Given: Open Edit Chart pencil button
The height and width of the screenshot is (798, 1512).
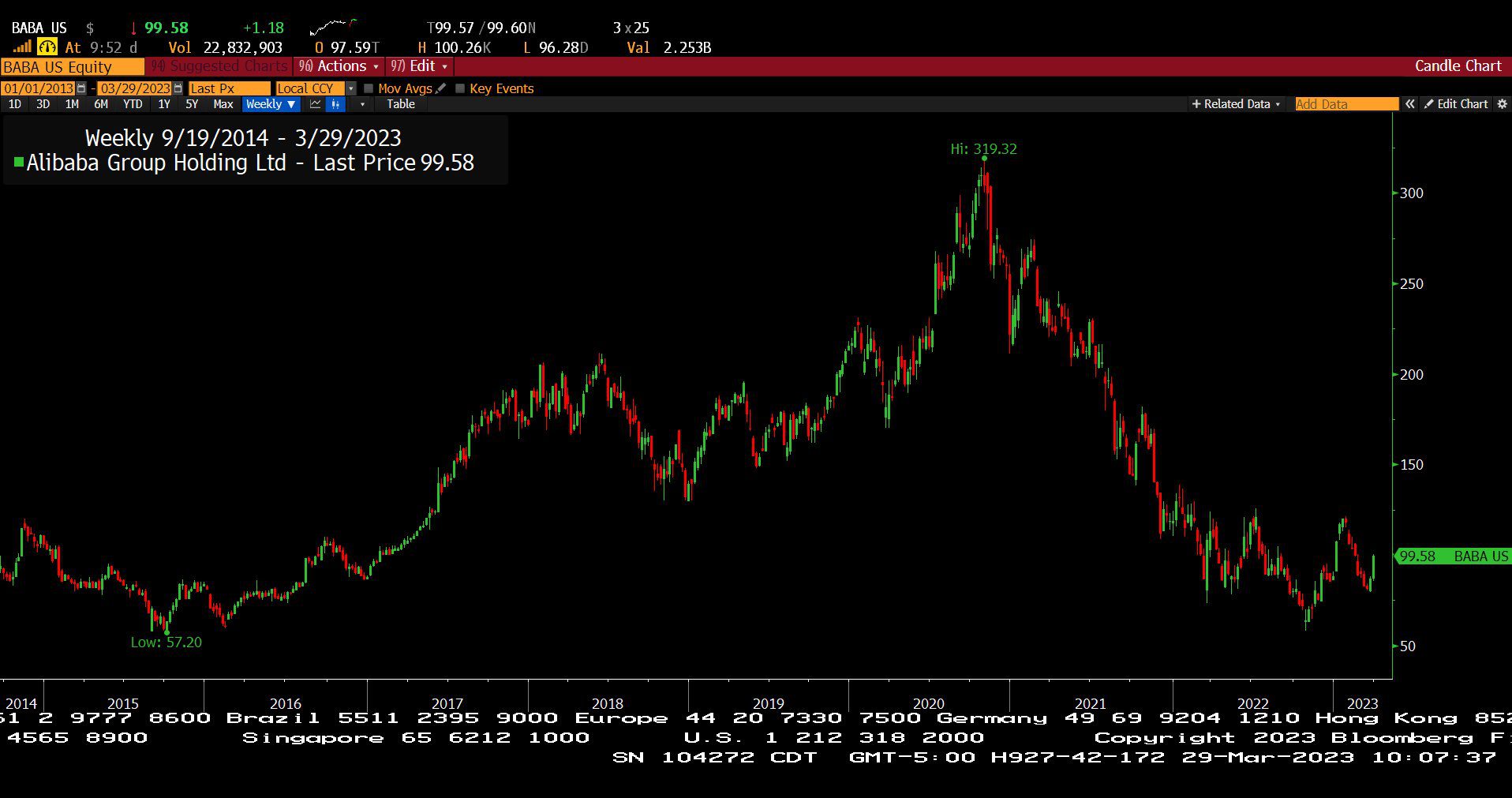Looking at the screenshot, I should pyautogui.click(x=1456, y=104).
